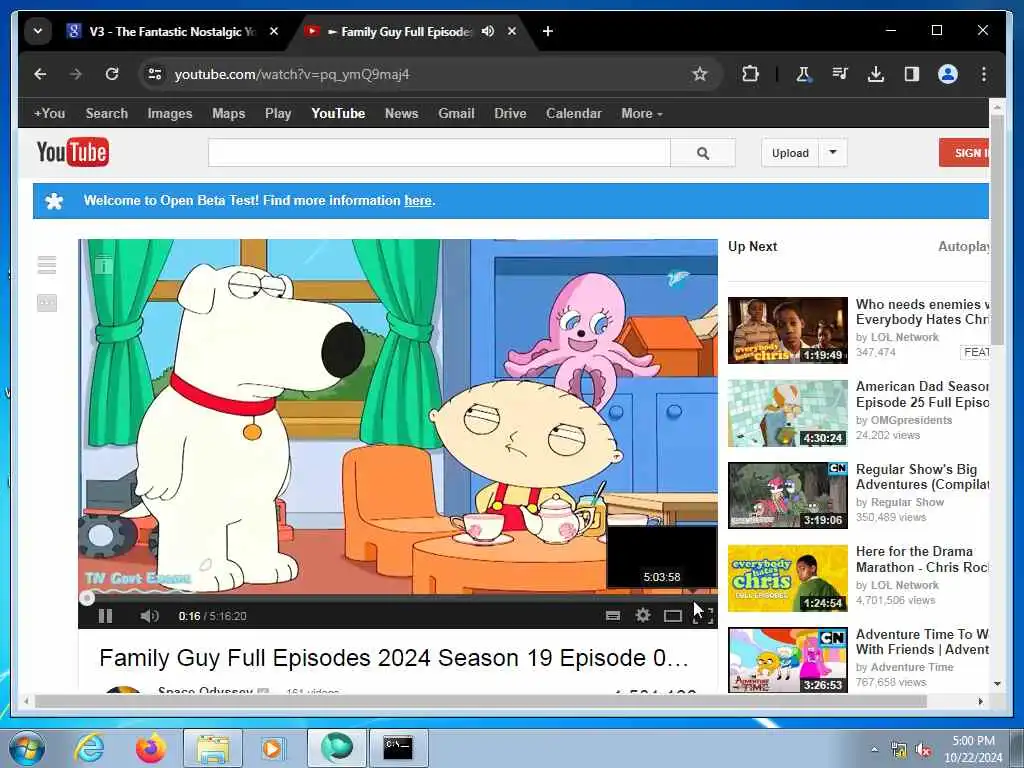
Task: Open Everybody Hates Chris 1:19:49 thumbnail
Action: pyautogui.click(x=788, y=330)
